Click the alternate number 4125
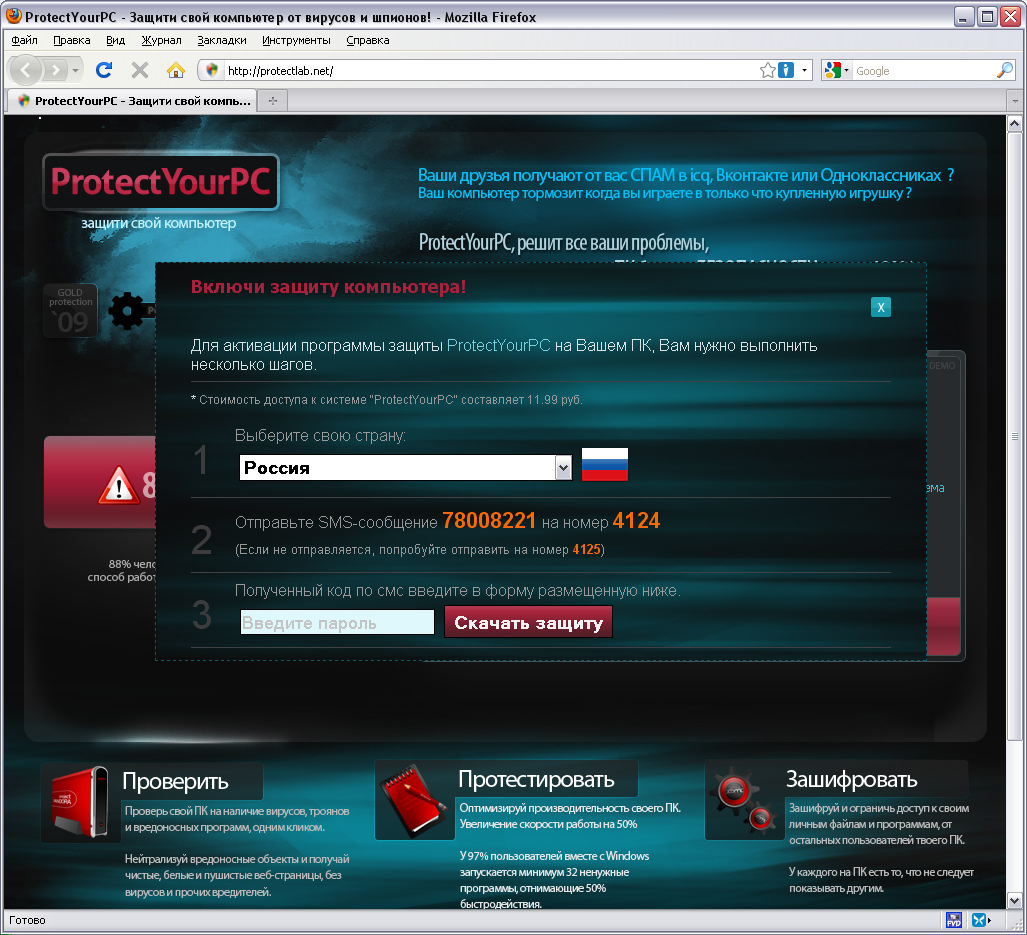Image resolution: width=1027 pixels, height=935 pixels. (586, 549)
